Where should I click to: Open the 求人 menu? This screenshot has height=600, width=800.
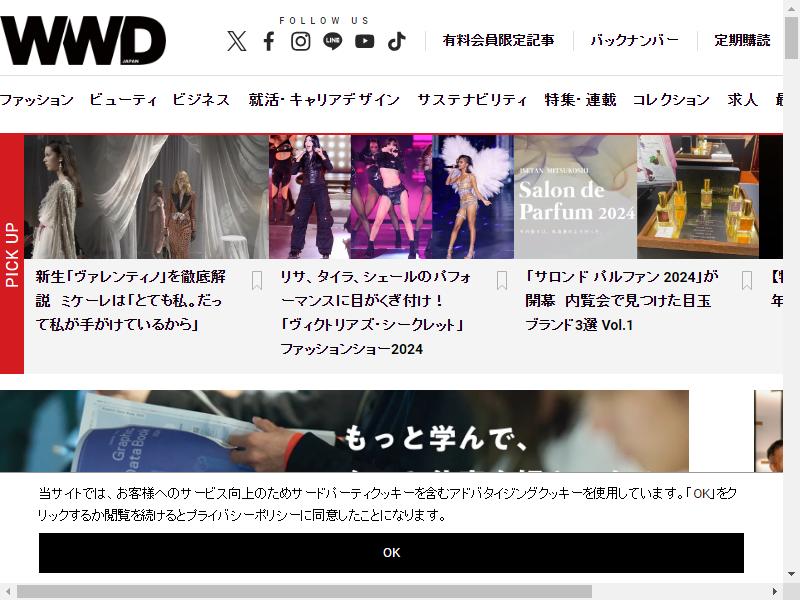click(x=742, y=99)
